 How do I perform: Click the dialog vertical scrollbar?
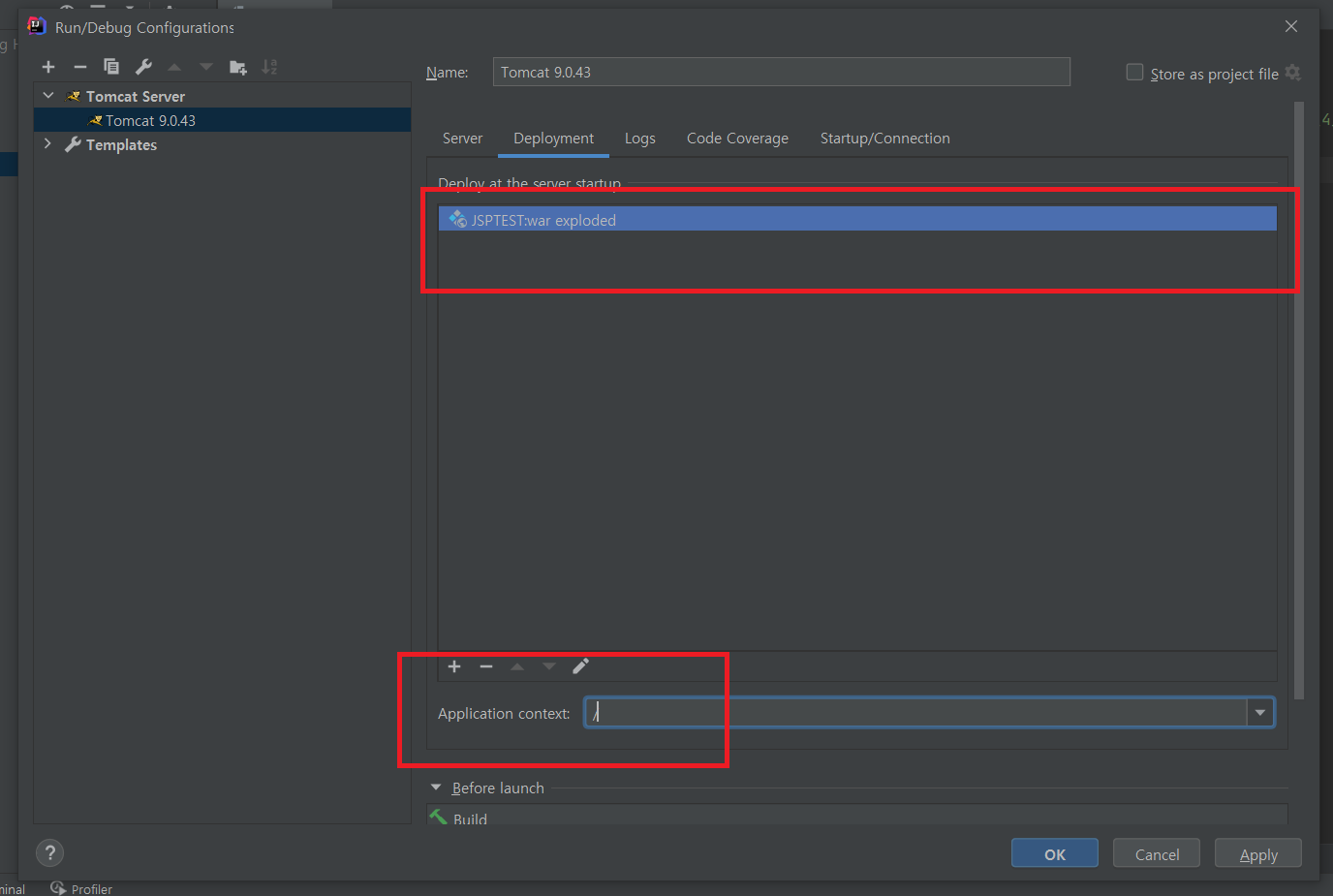tap(1299, 400)
